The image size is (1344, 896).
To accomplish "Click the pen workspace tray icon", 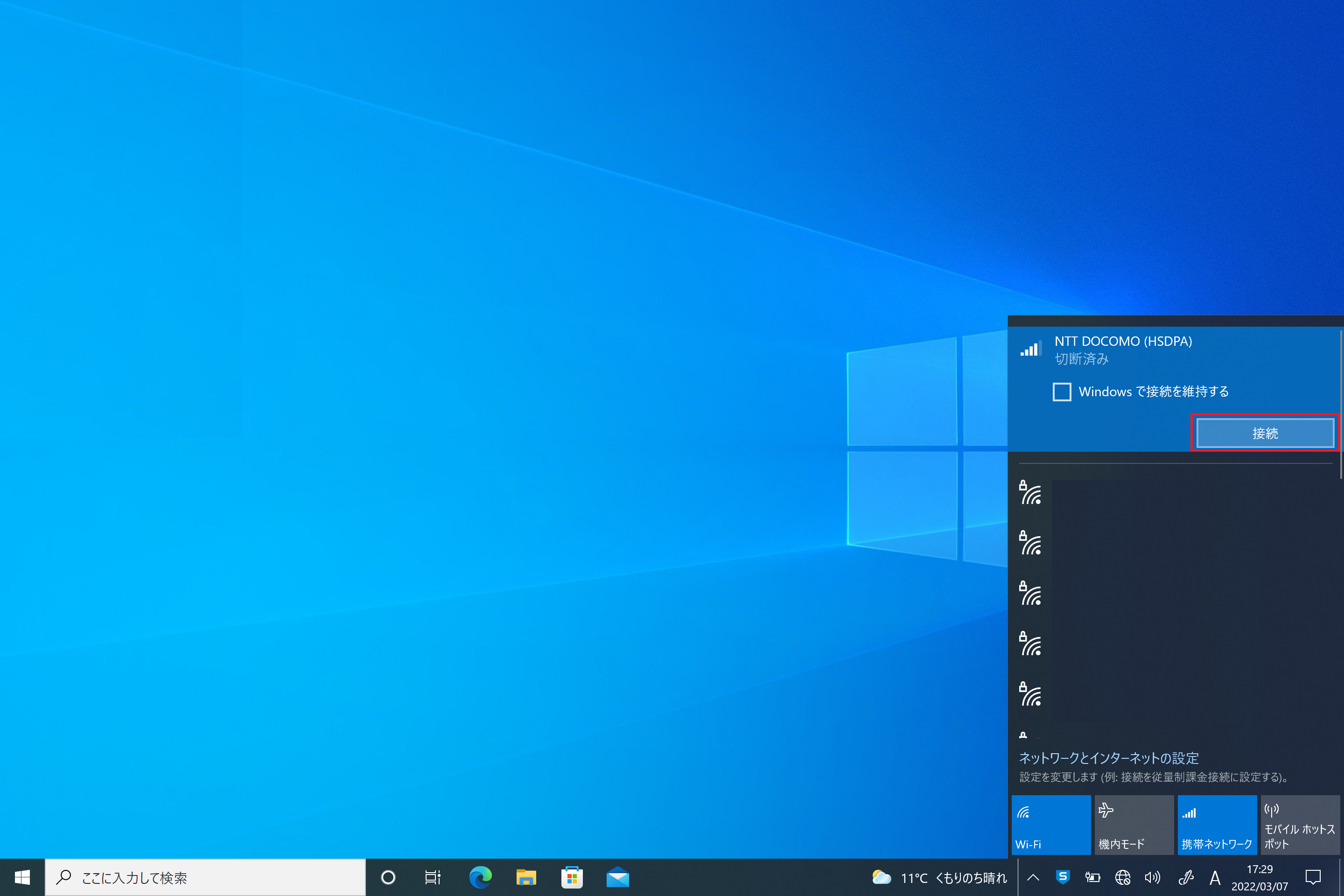I will [x=1186, y=877].
